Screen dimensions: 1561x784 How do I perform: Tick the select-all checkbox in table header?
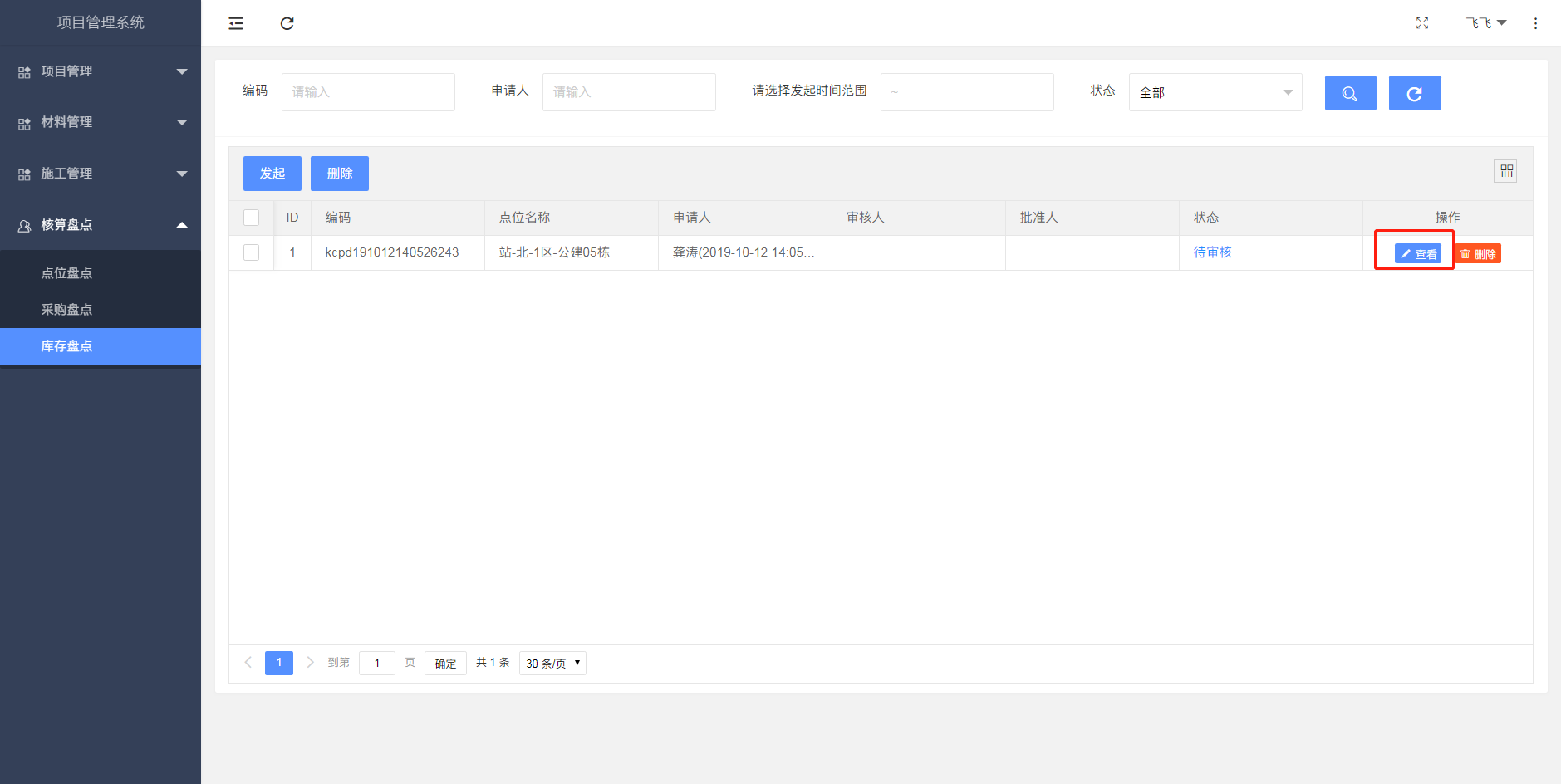251,218
